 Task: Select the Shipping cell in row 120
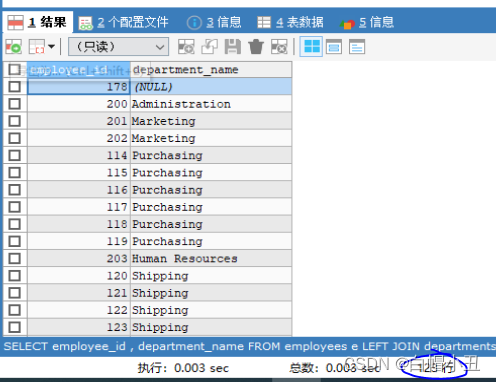211,276
